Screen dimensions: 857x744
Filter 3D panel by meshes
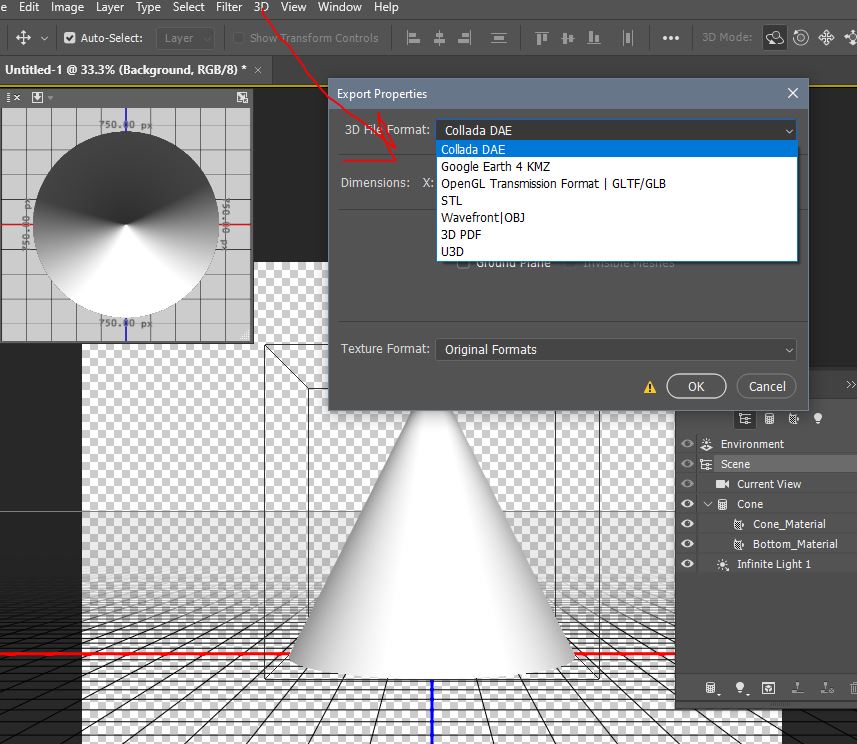click(x=769, y=419)
